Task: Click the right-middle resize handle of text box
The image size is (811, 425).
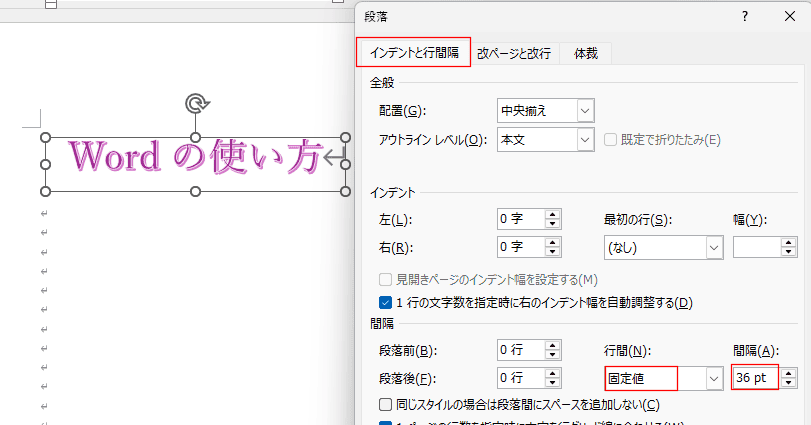Action: 347,164
